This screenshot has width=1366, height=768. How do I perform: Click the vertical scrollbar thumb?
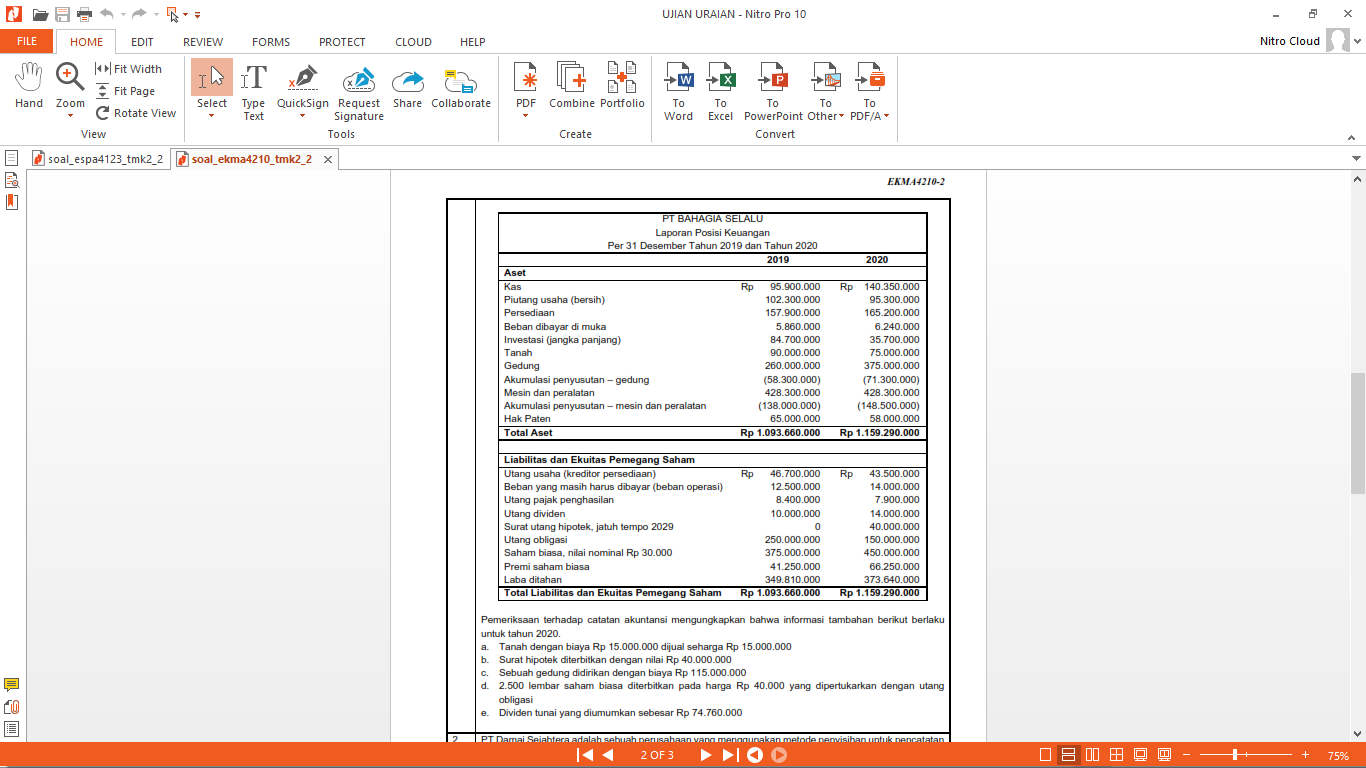[1357, 432]
